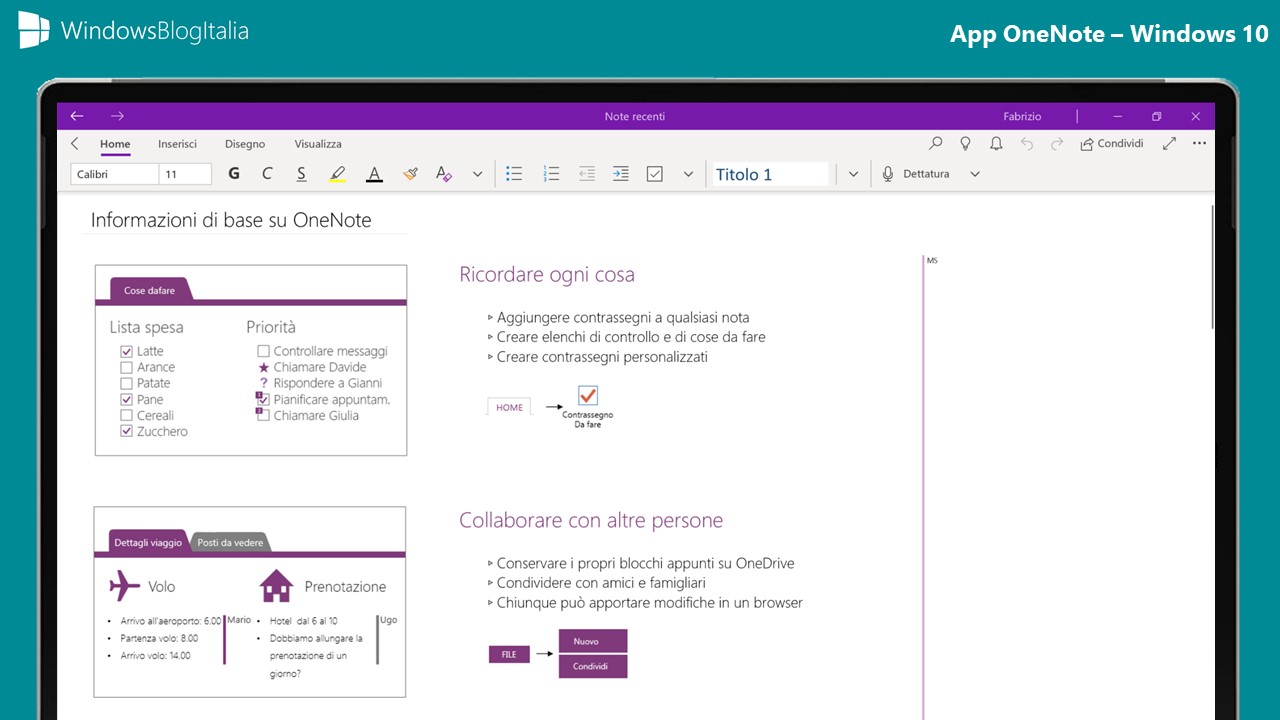Screen dimensions: 1280x720
Task: Click the Condividi share button
Action: [1111, 144]
